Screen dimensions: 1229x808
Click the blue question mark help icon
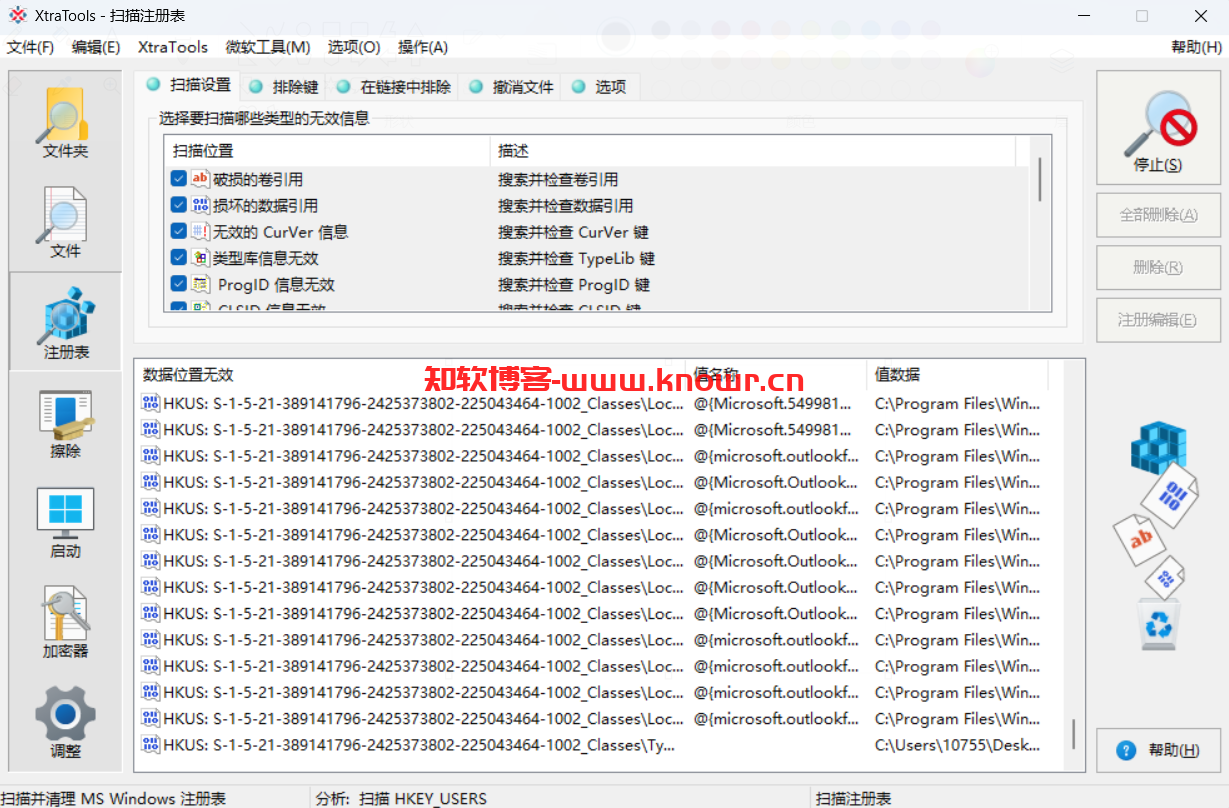1126,750
